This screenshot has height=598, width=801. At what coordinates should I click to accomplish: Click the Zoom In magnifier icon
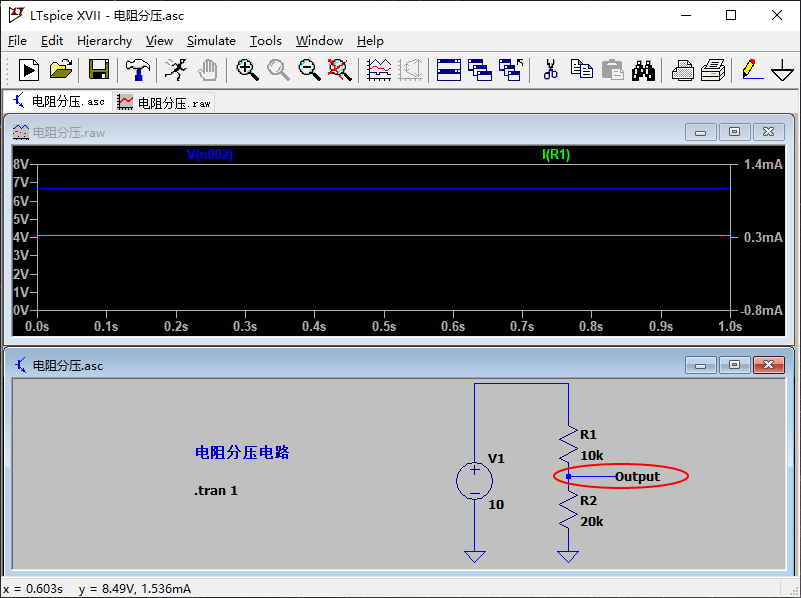[x=247, y=70]
